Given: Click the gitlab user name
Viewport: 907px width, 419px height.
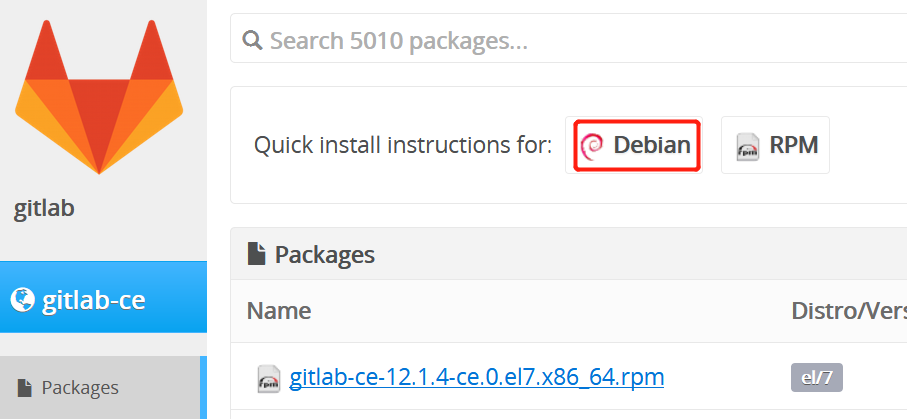Looking at the screenshot, I should pos(44,210).
